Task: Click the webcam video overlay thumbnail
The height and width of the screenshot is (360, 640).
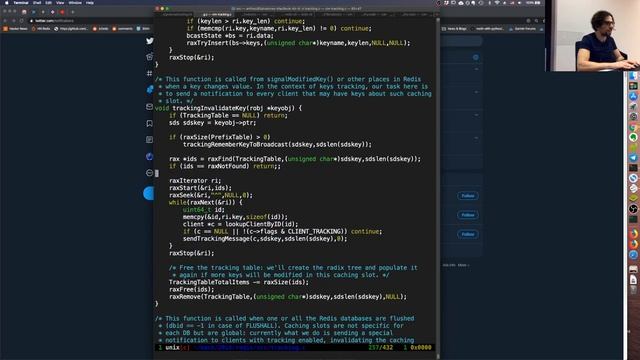Action: (x=592, y=36)
